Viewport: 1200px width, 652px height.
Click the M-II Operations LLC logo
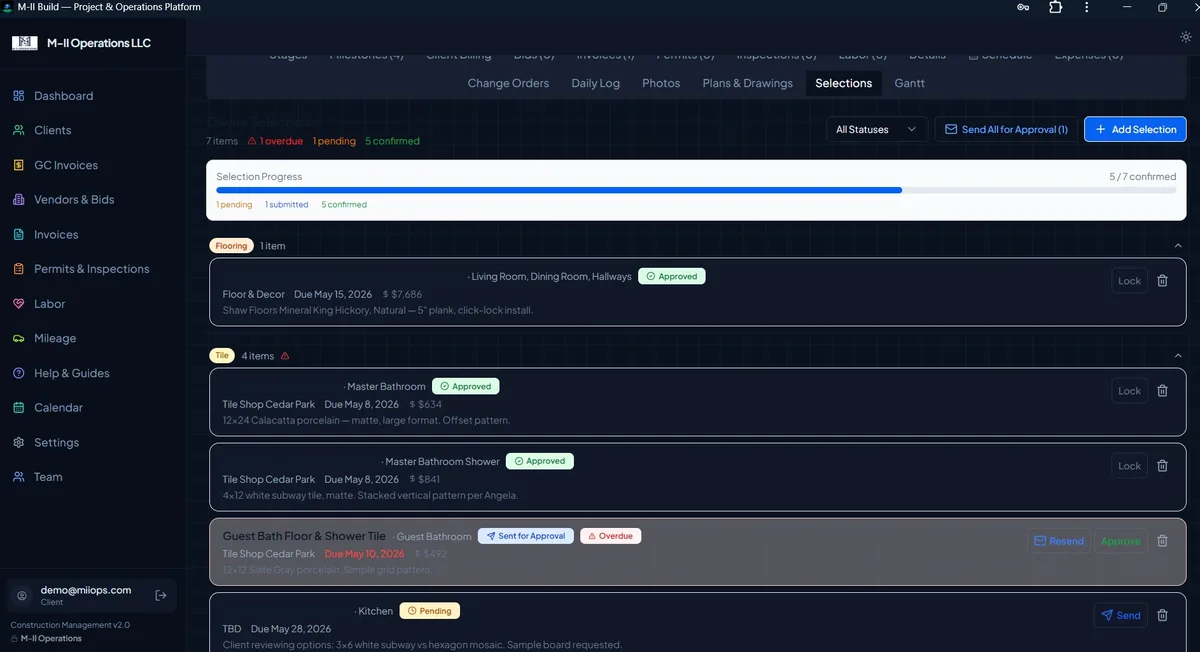pyautogui.click(x=24, y=43)
